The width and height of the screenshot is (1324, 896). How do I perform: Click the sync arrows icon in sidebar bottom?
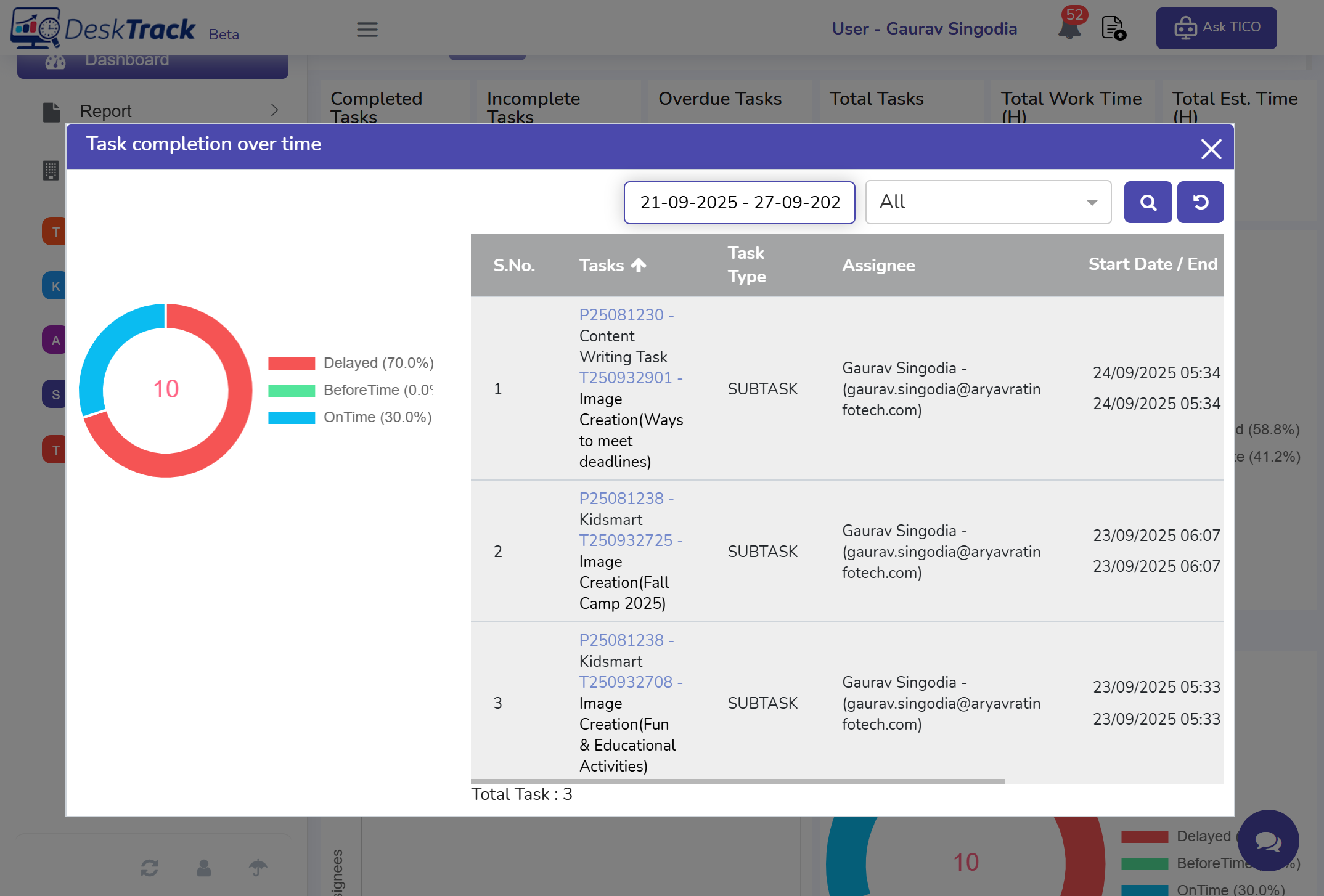pos(149,868)
